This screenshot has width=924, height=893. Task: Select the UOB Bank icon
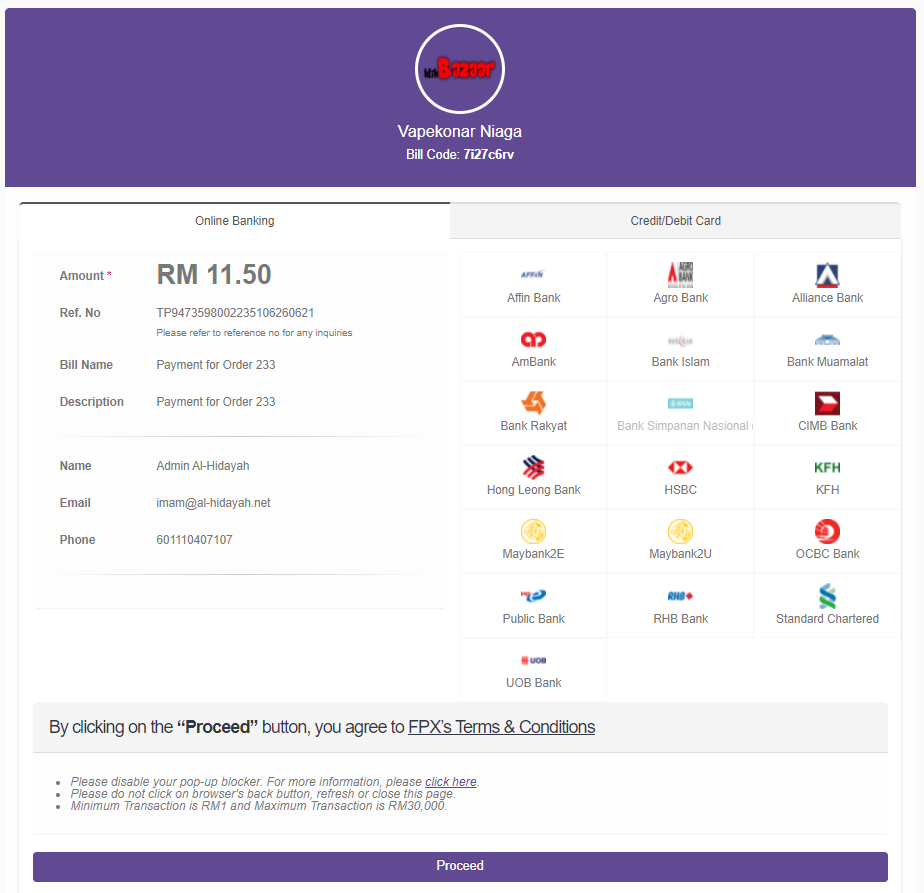[x=533, y=660]
